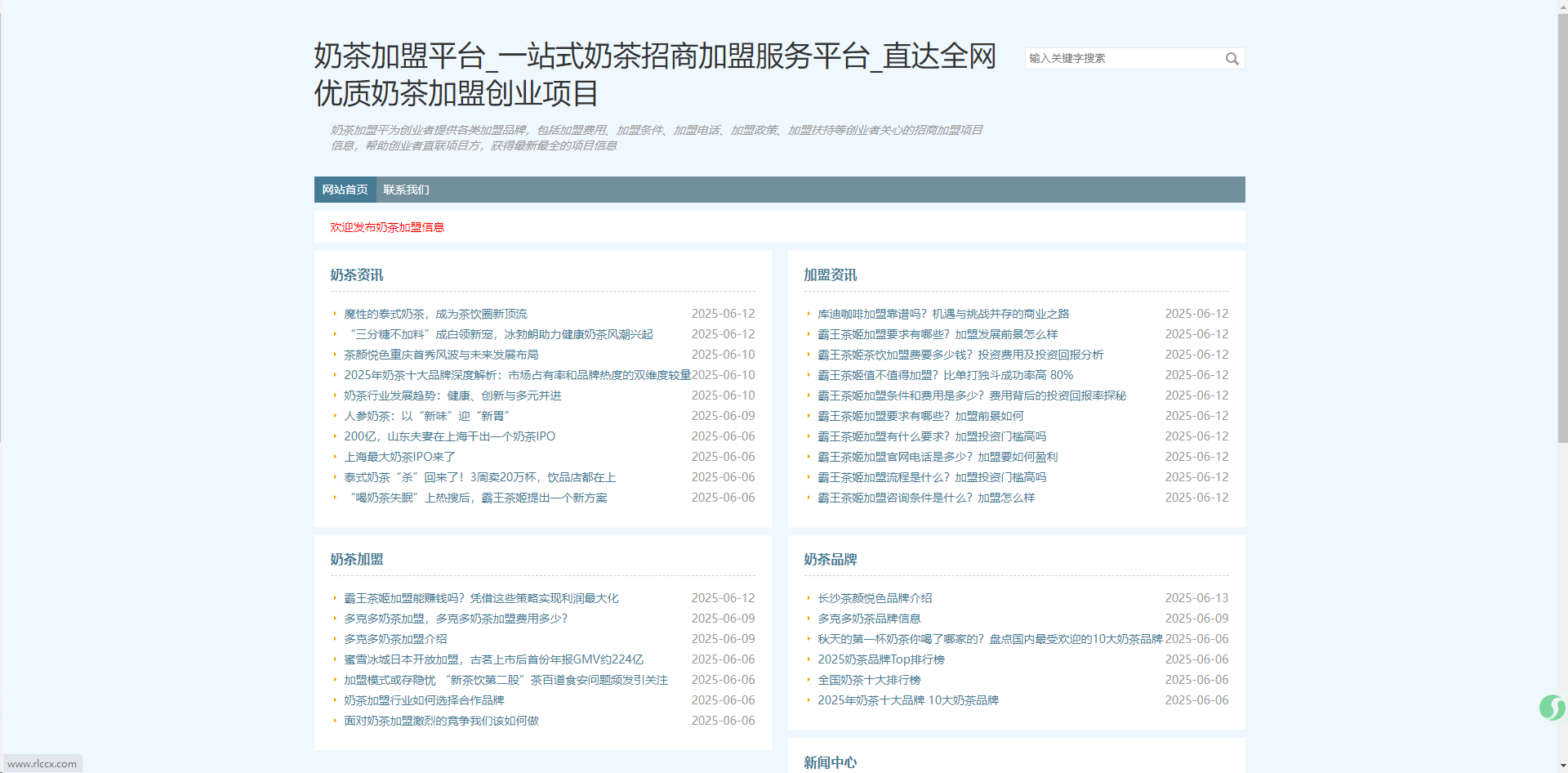Click the page title 奶茶加盟平台 heading
The height and width of the screenshot is (773, 1568).
654,74
